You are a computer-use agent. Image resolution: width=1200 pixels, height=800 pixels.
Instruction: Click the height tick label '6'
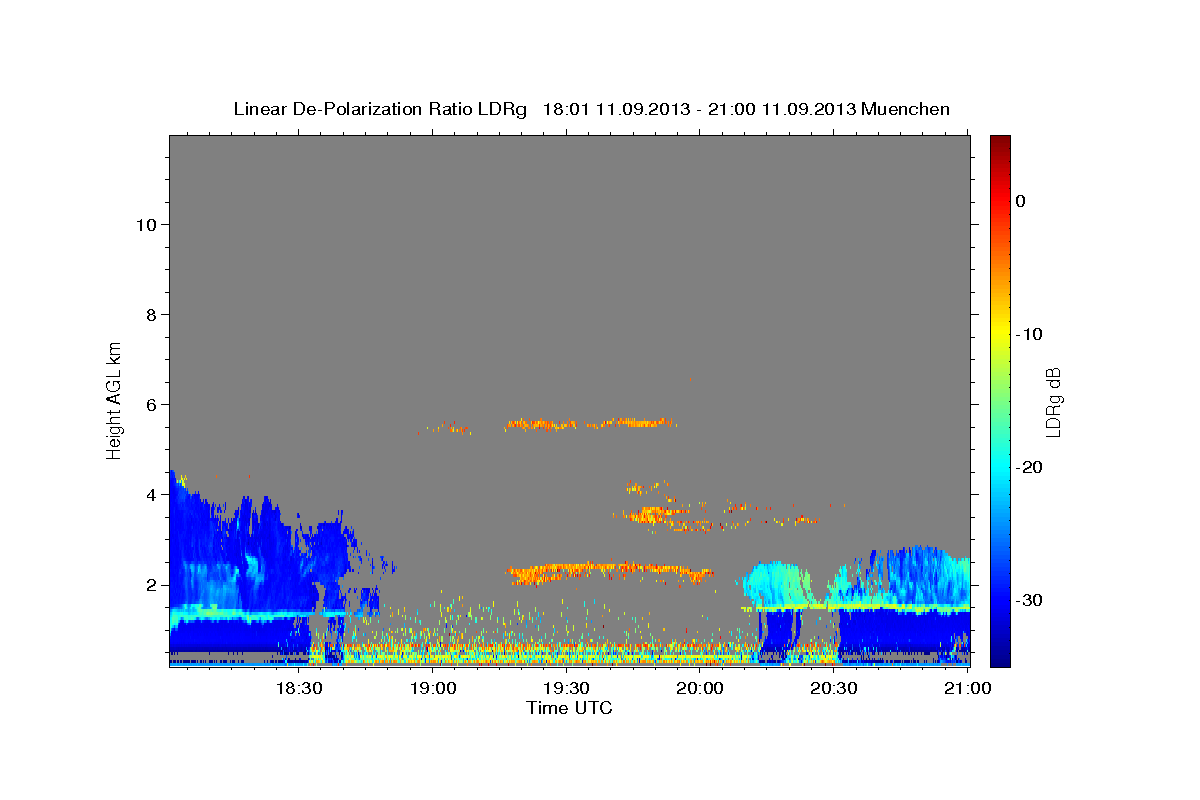point(150,405)
